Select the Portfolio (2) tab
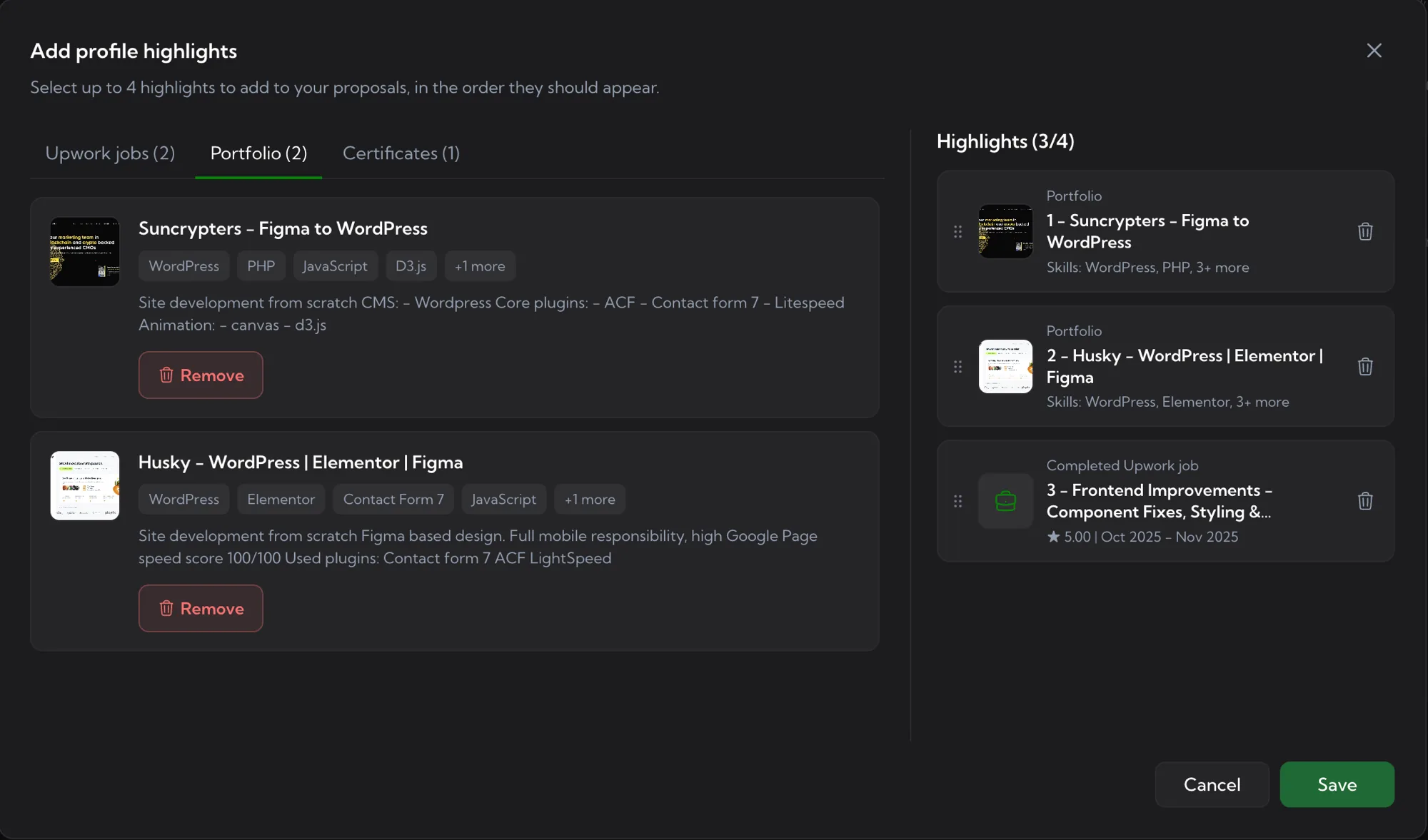The width and height of the screenshot is (1428, 840). pyautogui.click(x=258, y=153)
